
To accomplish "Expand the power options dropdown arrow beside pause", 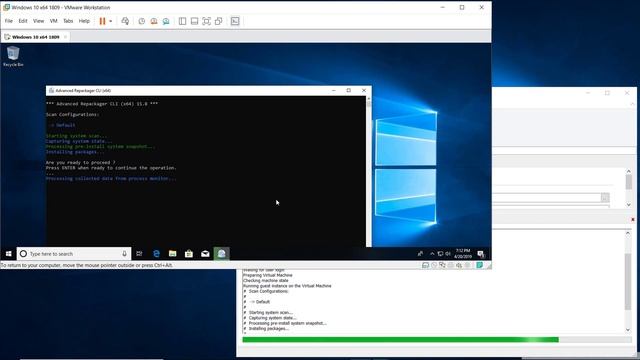I will pos(111,21).
